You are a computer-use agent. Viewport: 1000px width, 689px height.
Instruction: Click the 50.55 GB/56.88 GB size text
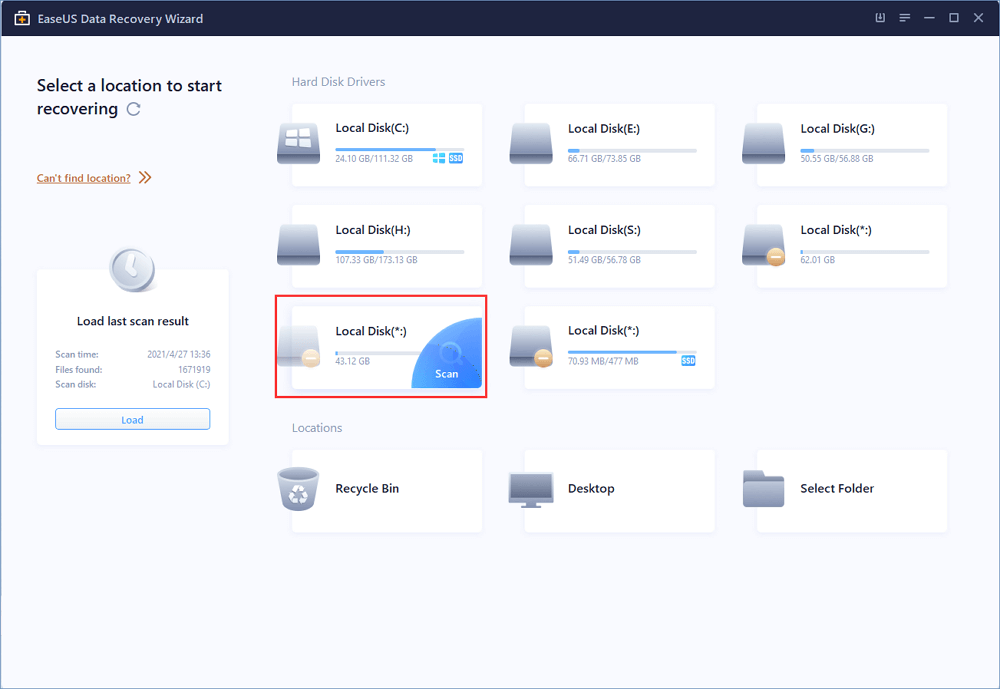point(837,158)
